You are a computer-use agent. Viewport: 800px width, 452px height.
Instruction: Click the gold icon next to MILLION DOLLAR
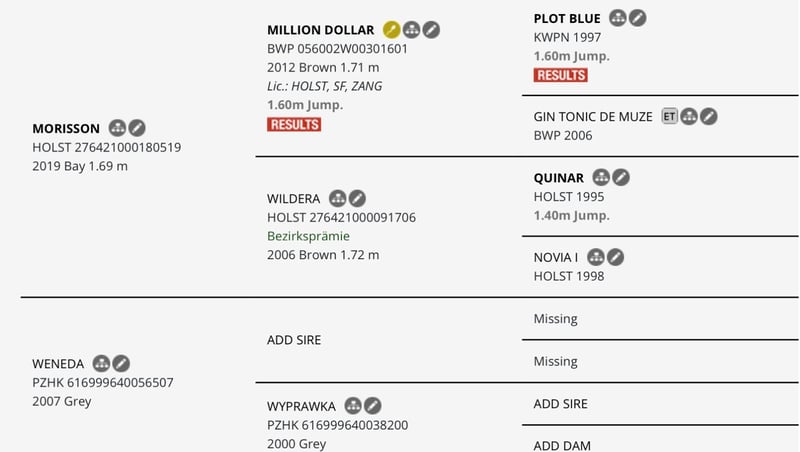tap(392, 30)
